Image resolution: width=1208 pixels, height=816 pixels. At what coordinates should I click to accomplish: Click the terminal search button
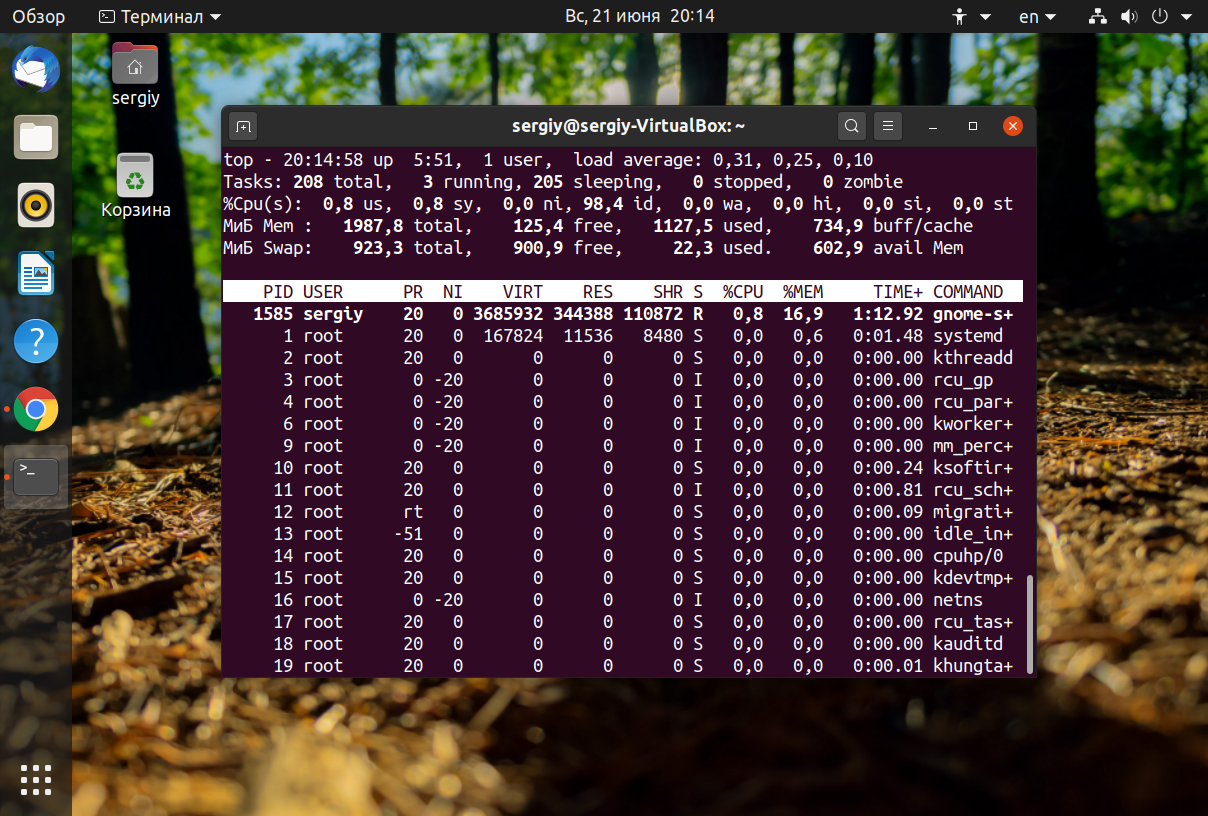point(851,126)
